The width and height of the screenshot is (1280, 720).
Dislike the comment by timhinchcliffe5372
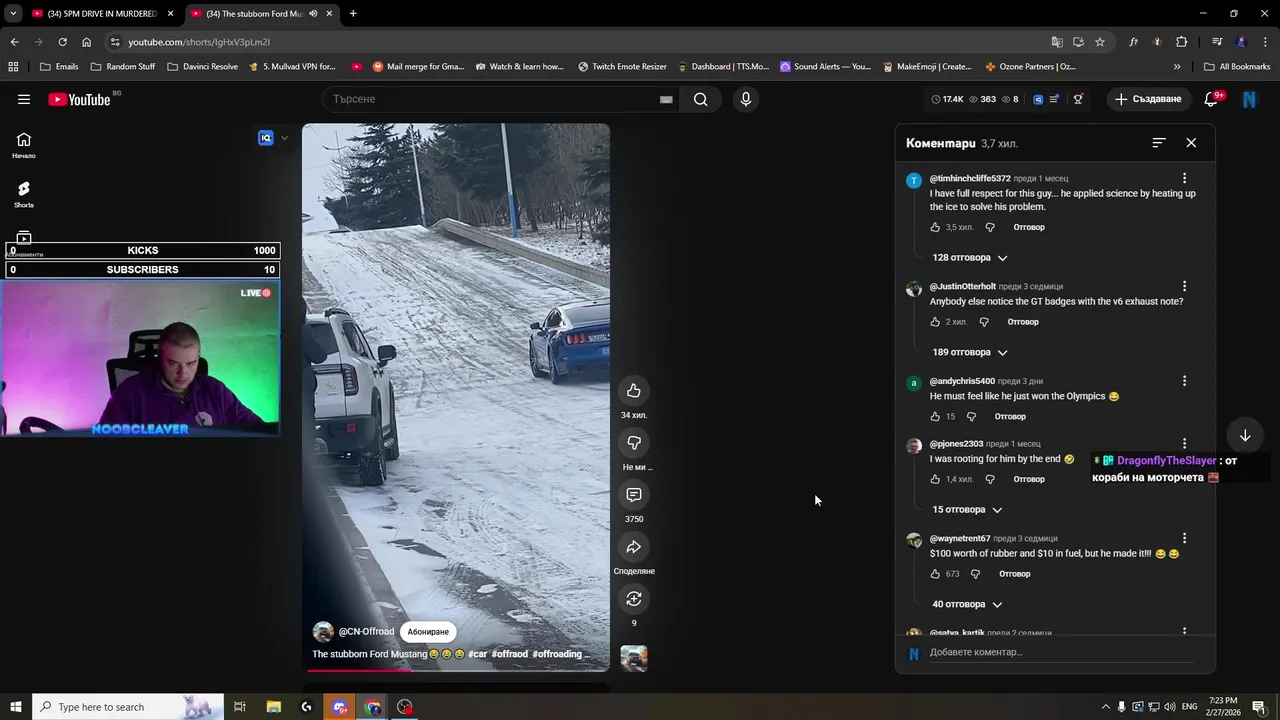[990, 227]
